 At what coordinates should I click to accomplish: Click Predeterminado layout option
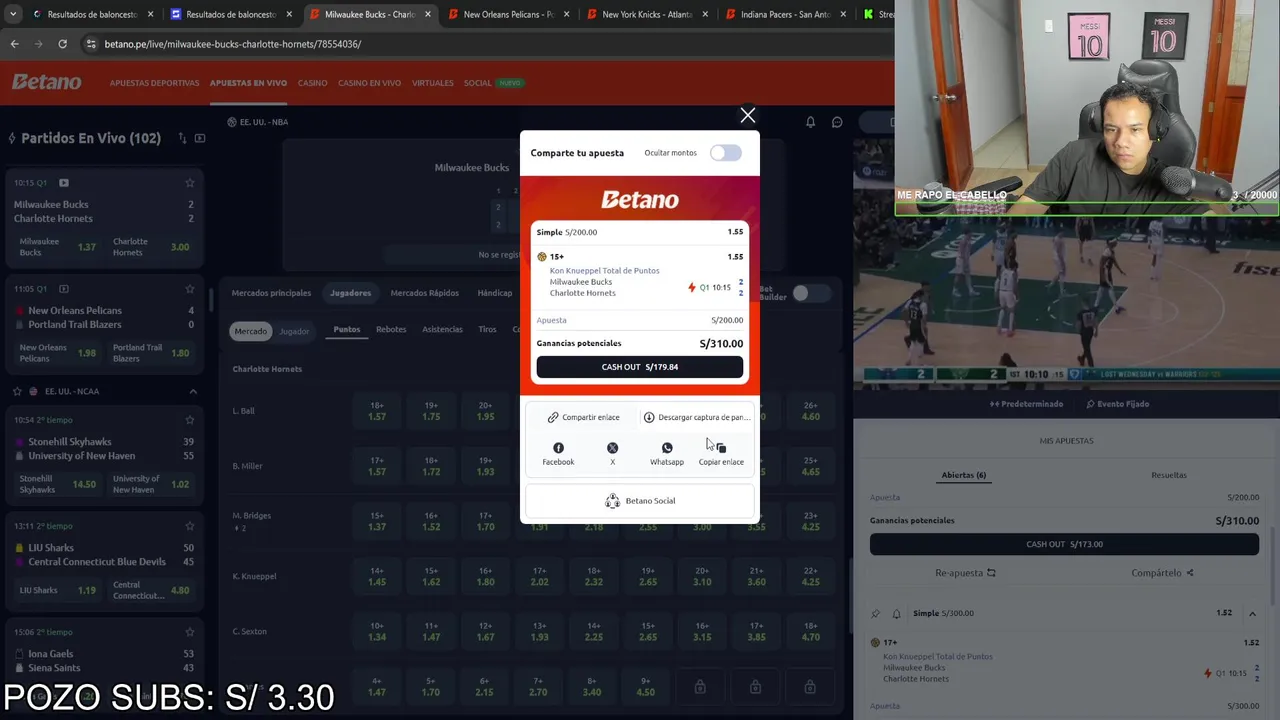[1026, 404]
